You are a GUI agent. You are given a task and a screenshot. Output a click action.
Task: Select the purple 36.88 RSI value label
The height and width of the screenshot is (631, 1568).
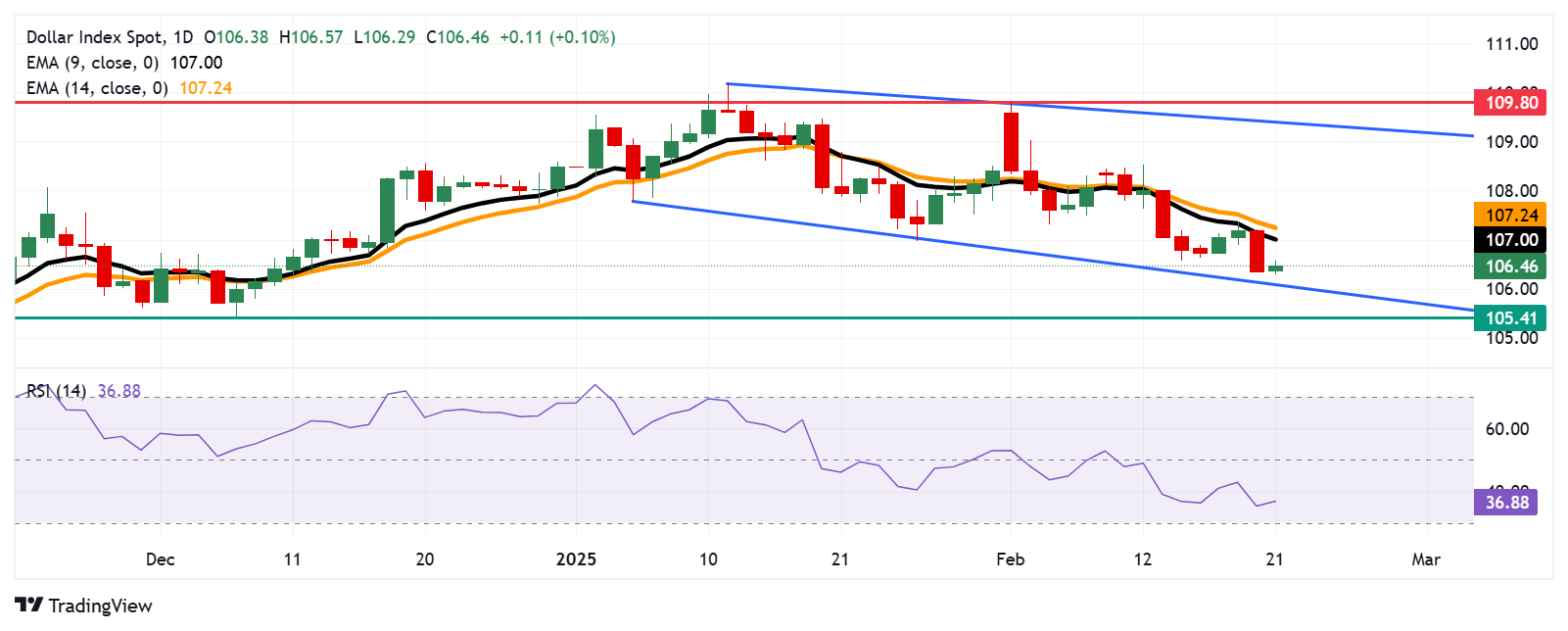click(x=1505, y=503)
